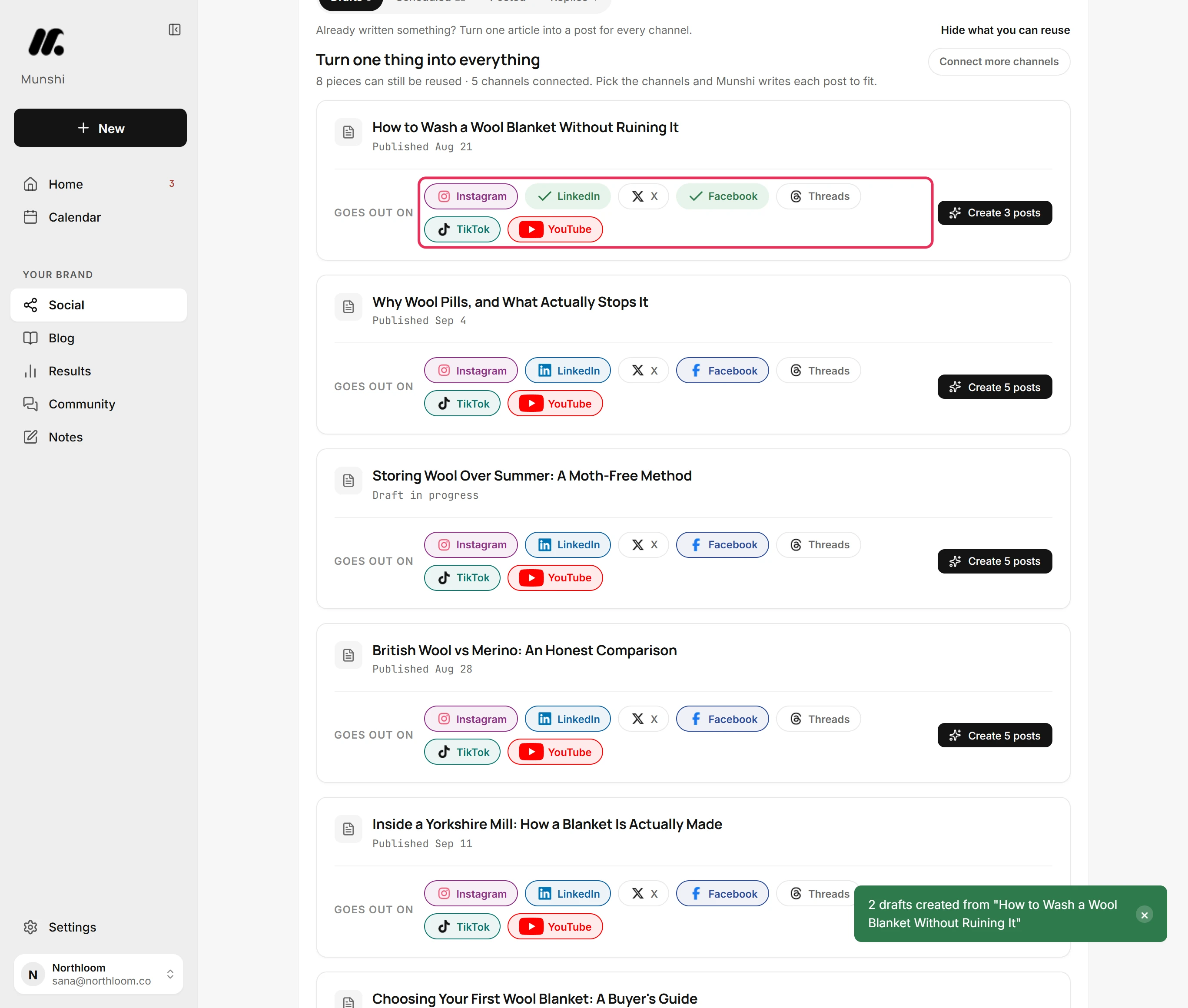Toggle Facebook for Storing Wool Over Summer
1188x1008 pixels.
pyautogui.click(x=722, y=545)
